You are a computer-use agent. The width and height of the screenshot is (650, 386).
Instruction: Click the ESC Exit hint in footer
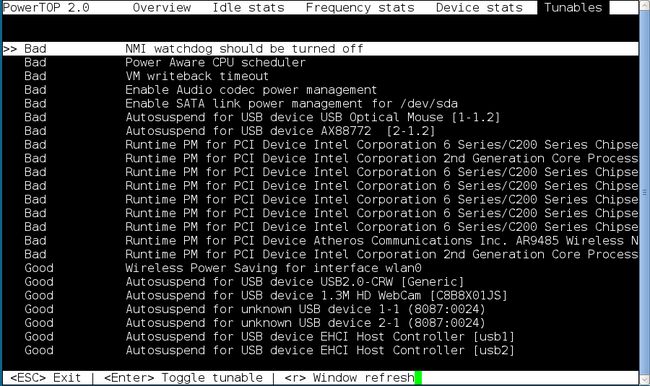[x=46, y=378]
